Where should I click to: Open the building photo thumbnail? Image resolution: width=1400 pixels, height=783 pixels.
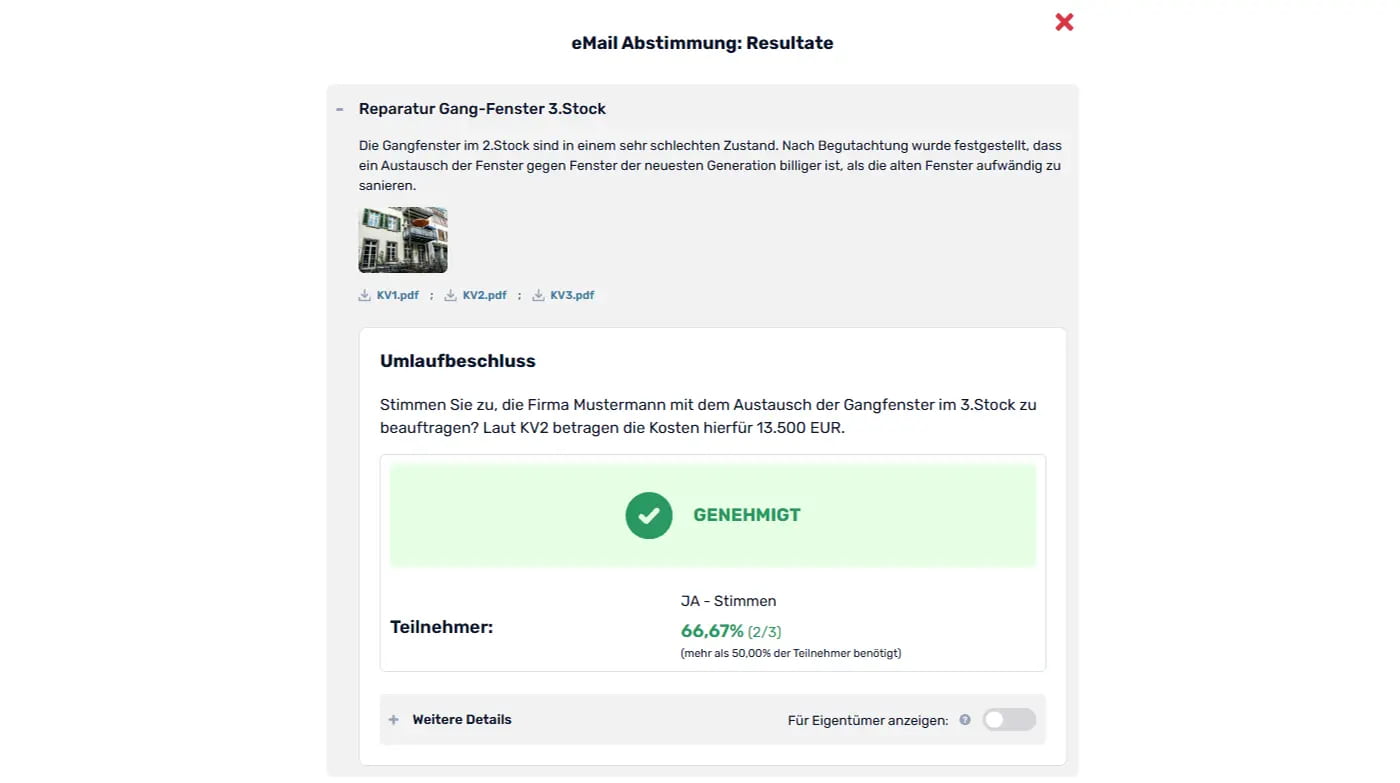pyautogui.click(x=403, y=240)
